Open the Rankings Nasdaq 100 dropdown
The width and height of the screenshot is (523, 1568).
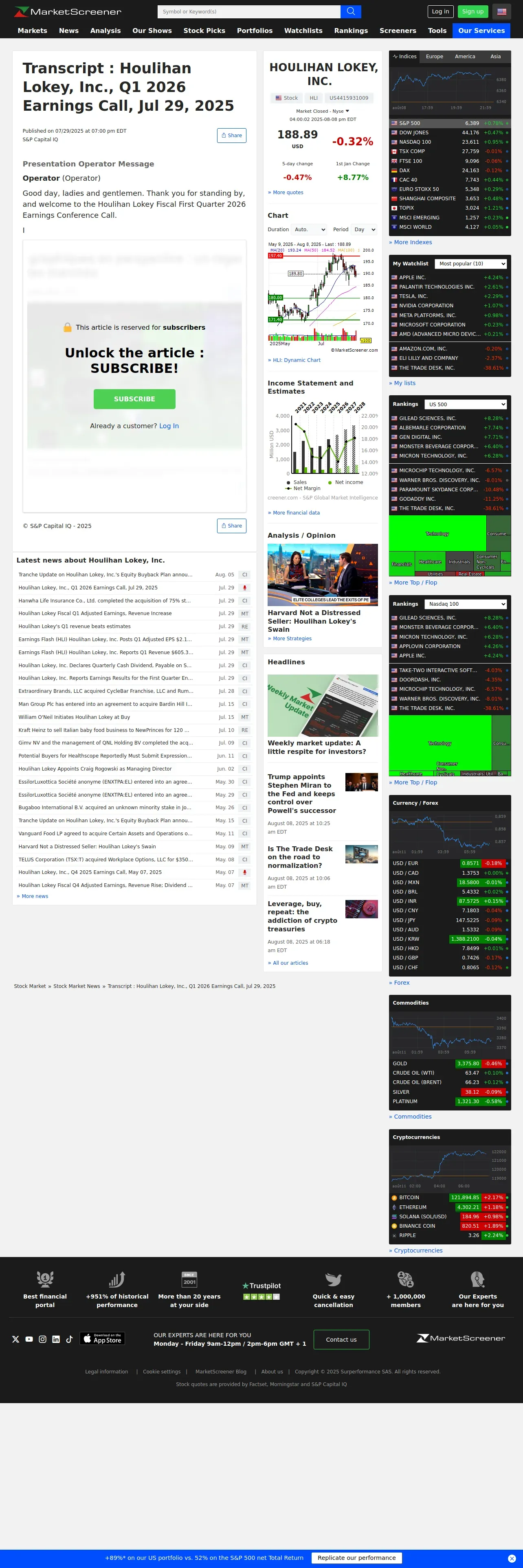click(x=466, y=604)
